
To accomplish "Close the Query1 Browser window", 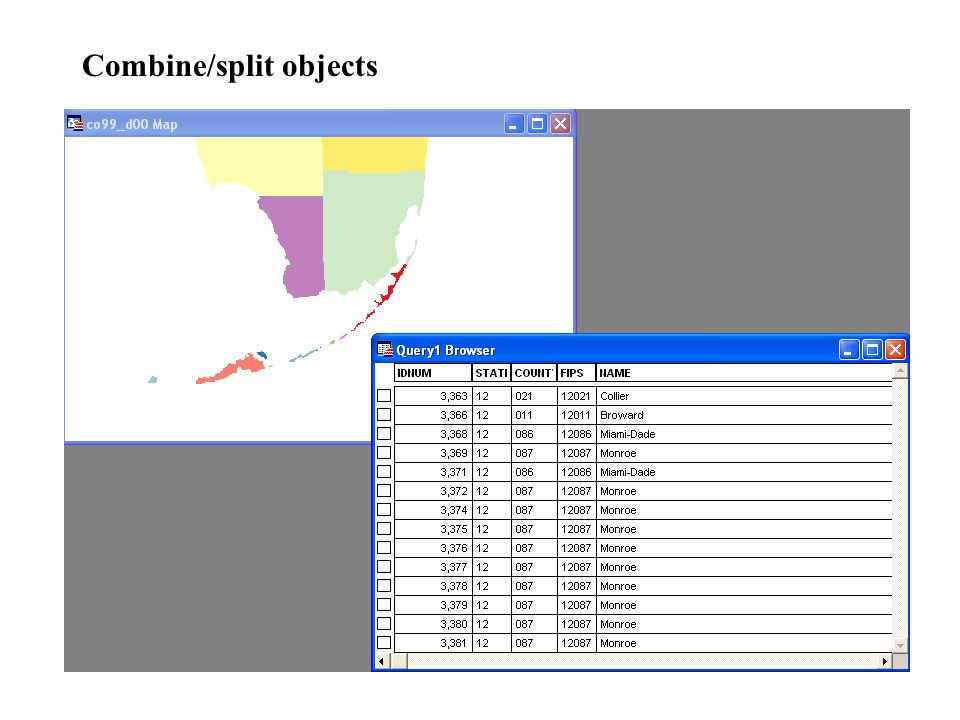I will point(895,350).
